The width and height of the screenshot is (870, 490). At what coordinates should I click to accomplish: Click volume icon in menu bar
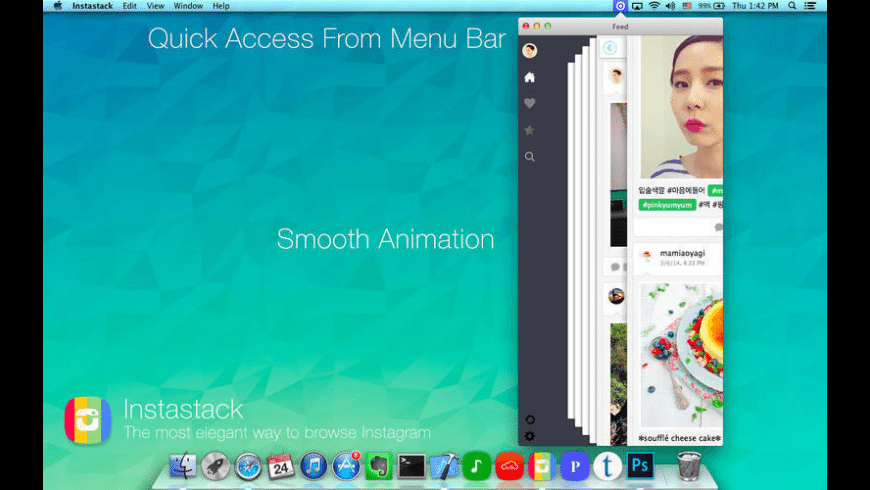point(670,6)
